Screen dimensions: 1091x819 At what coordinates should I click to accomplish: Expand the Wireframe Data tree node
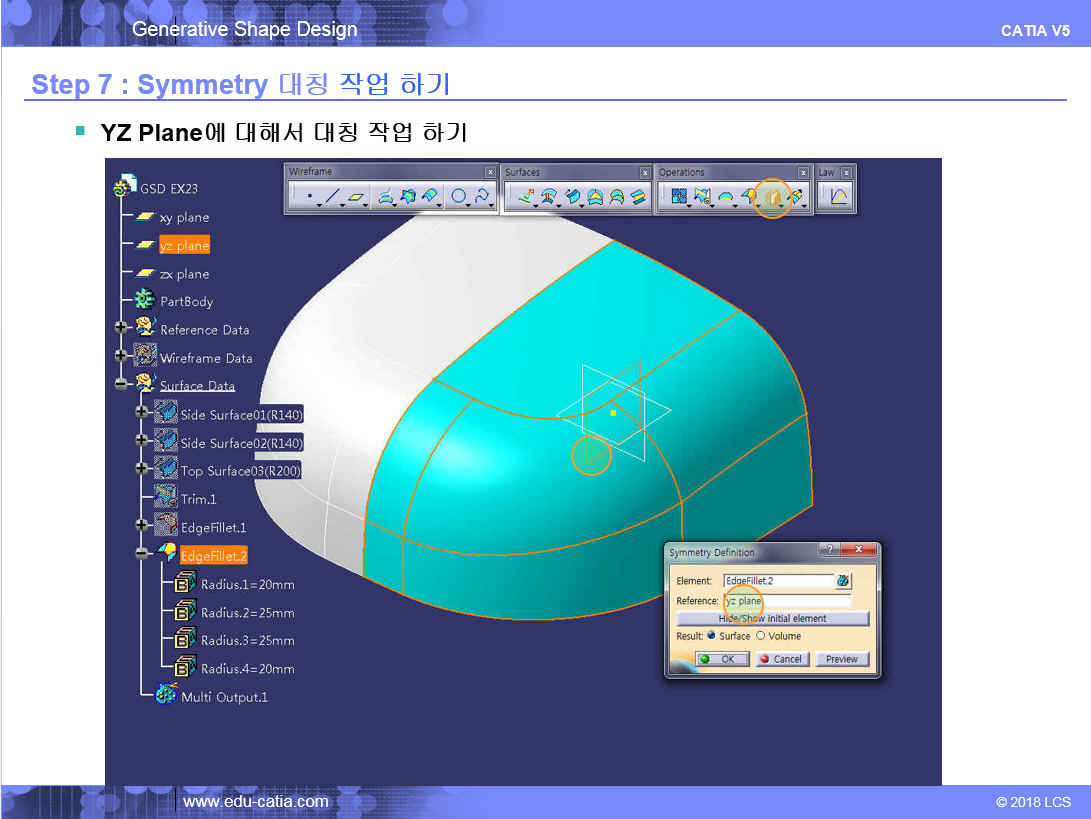122,357
